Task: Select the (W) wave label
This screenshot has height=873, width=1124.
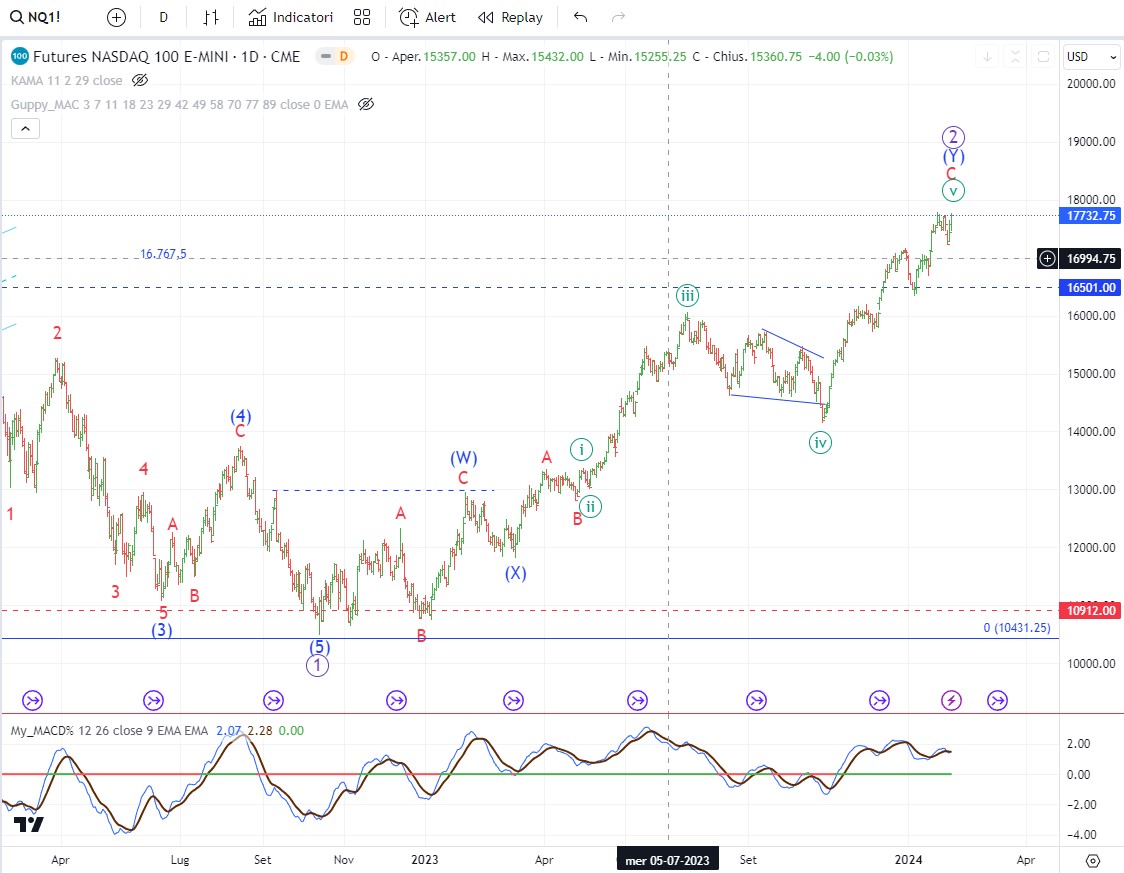Action: pos(464,458)
